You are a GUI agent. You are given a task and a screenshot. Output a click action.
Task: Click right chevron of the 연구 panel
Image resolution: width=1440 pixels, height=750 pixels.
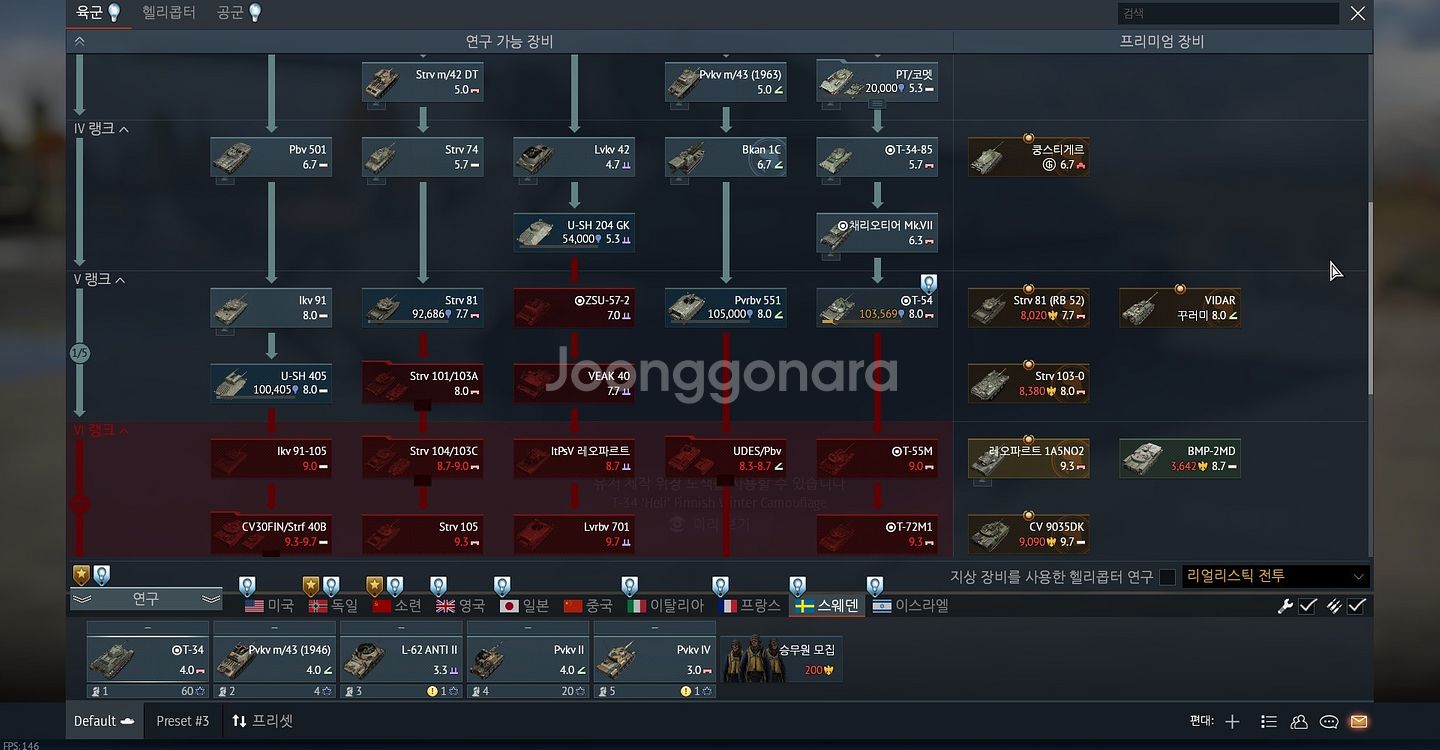pos(211,599)
